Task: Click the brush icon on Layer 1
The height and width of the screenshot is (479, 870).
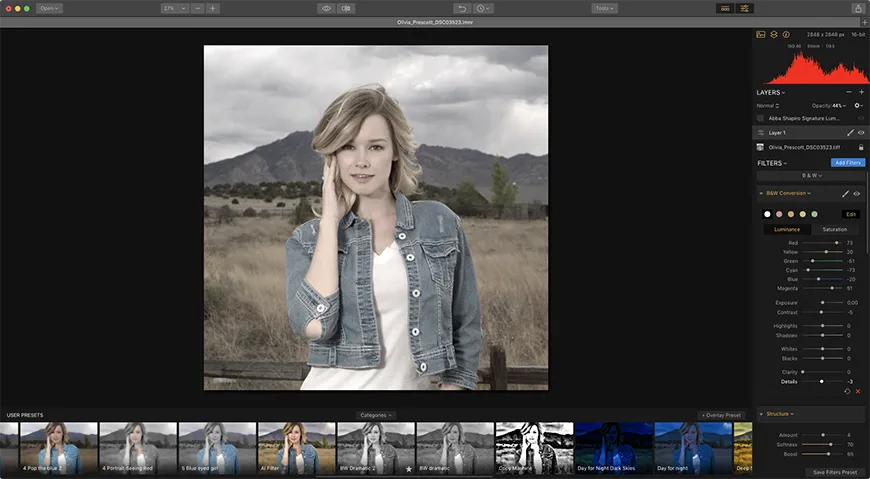Action: point(850,132)
